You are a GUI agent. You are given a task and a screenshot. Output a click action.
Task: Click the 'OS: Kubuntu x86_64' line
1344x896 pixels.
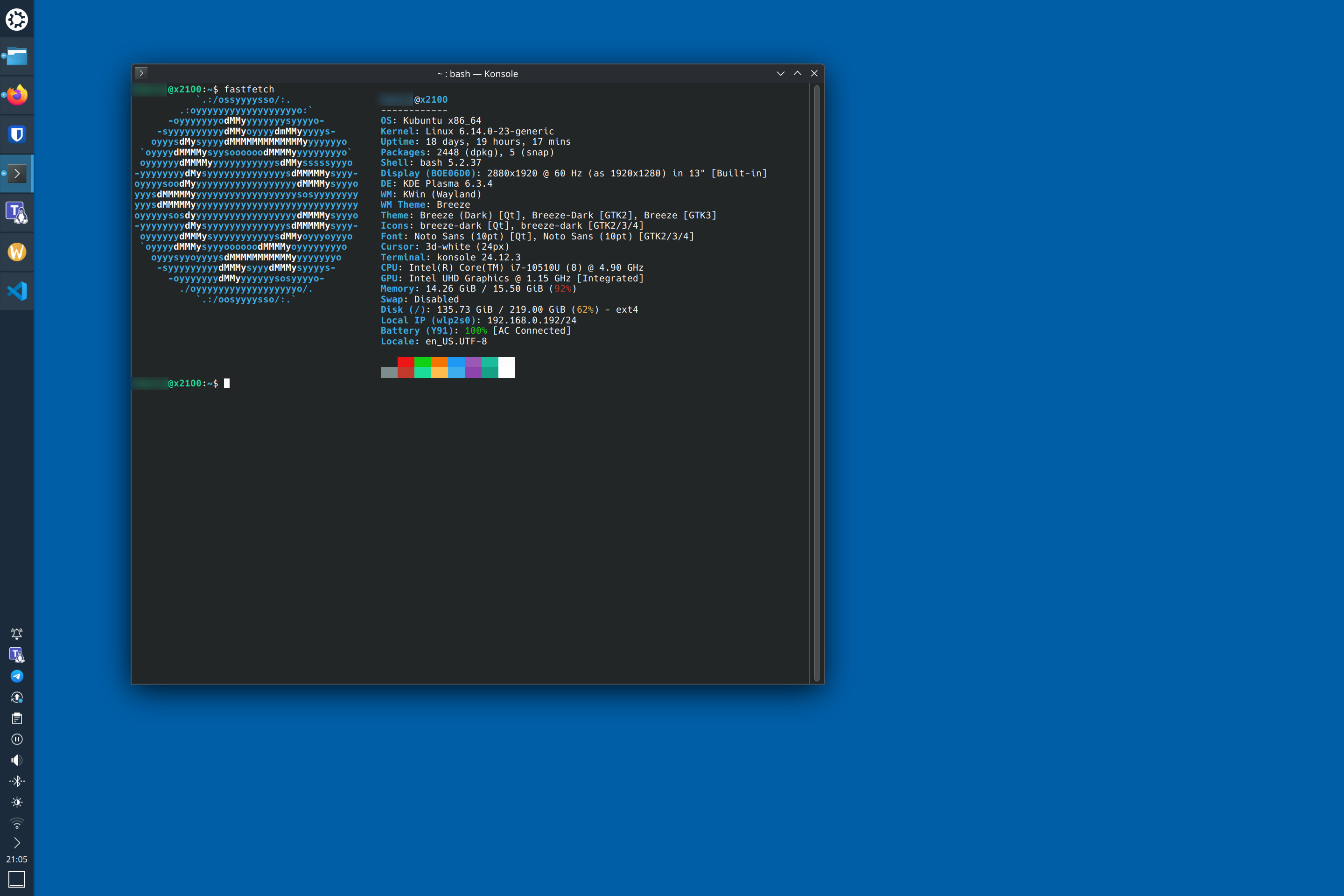(431, 120)
